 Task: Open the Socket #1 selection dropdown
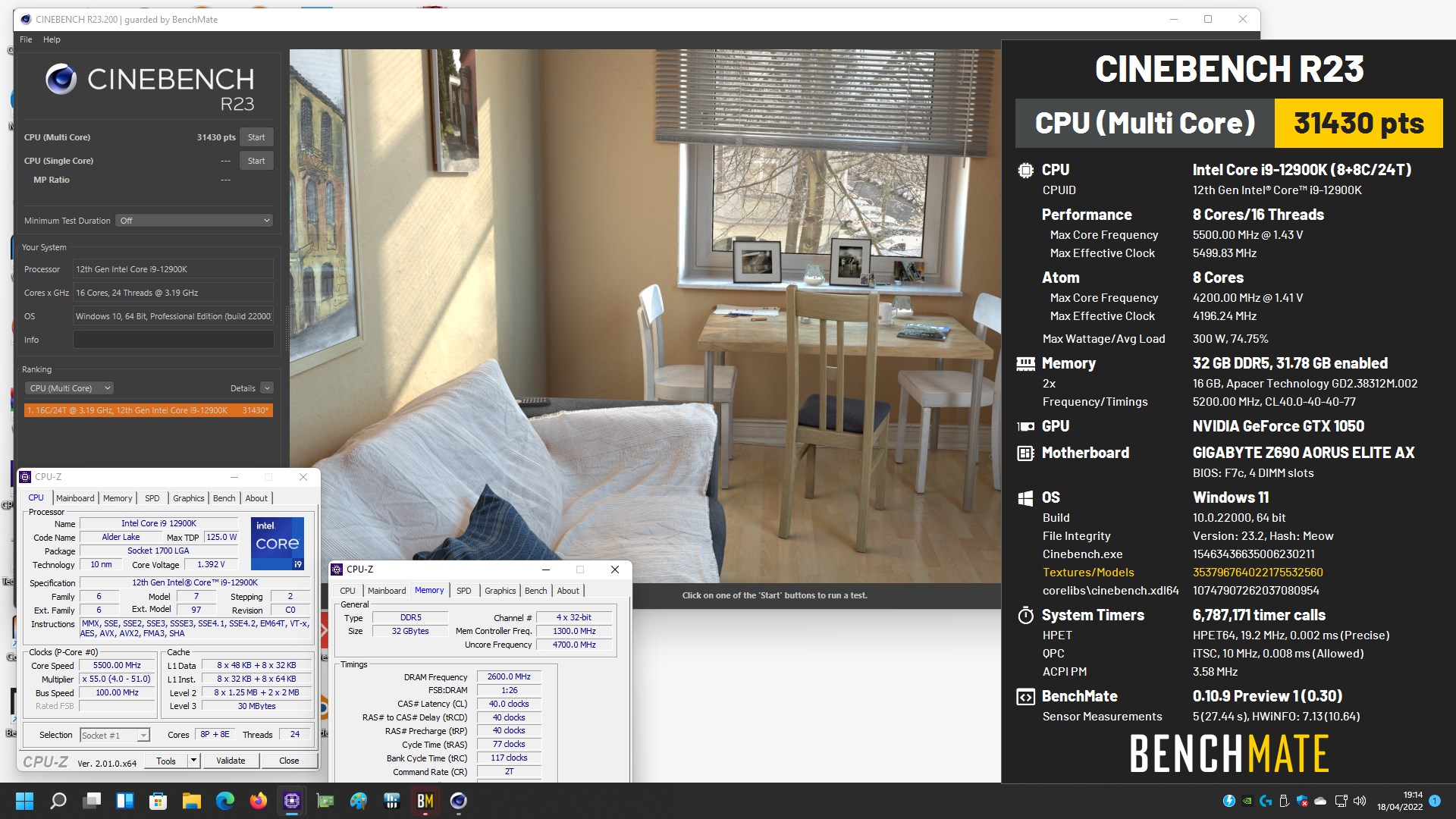[115, 735]
